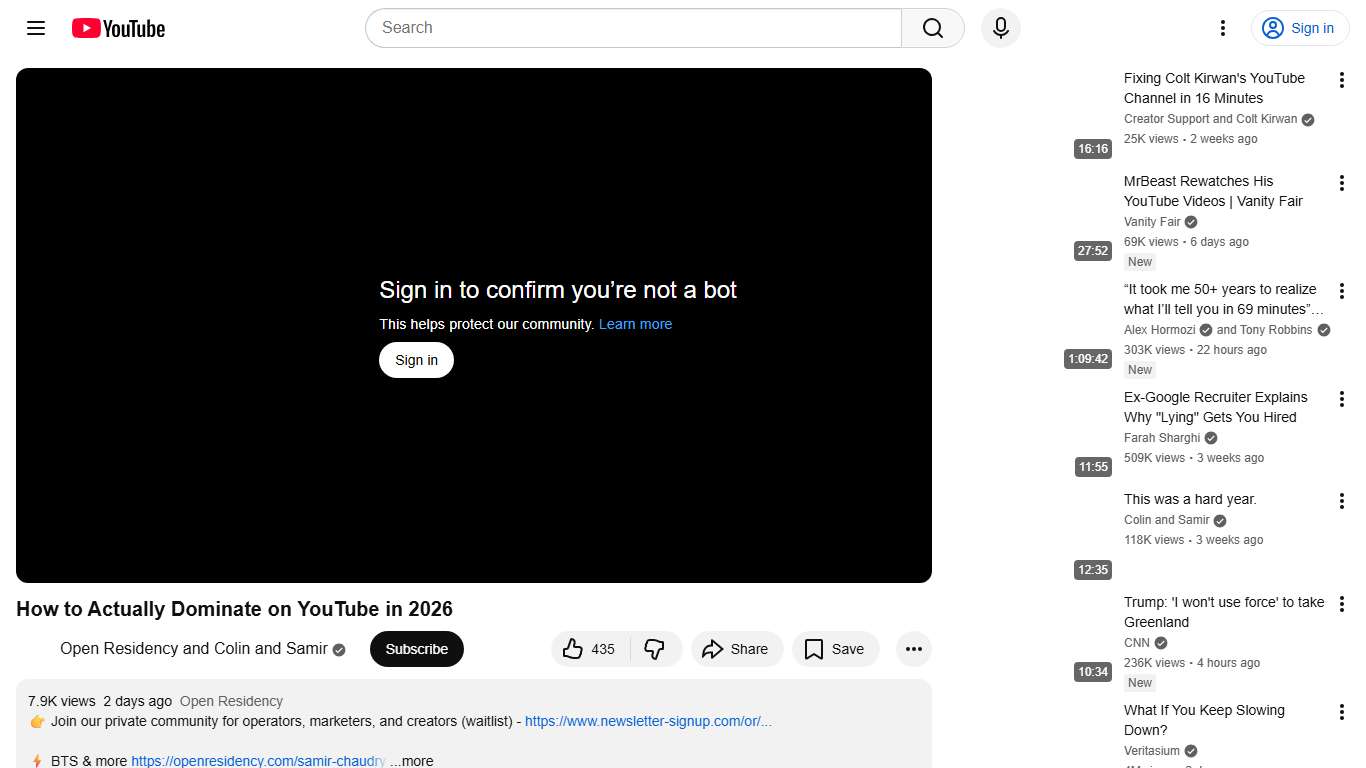This screenshot has height=768, width=1366.
Task: Visit the Open Residency channel
Action: pos(231,701)
